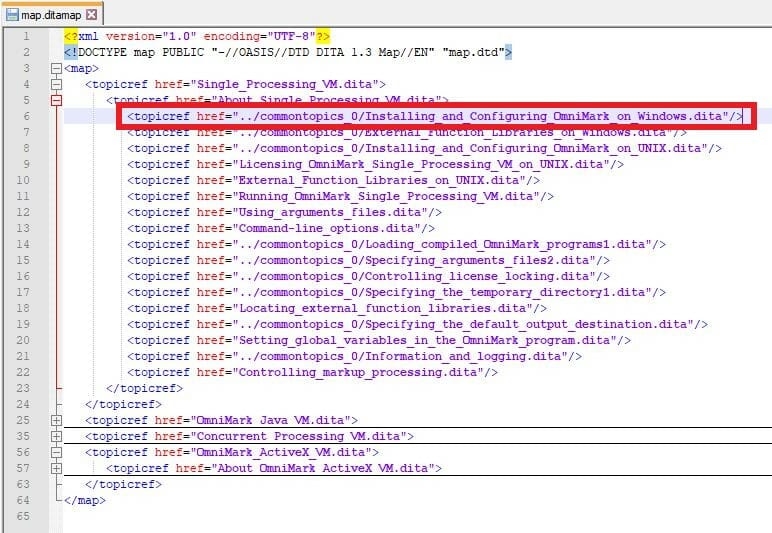
Task: Collapse the map element fold on line 3
Action: tap(56, 69)
